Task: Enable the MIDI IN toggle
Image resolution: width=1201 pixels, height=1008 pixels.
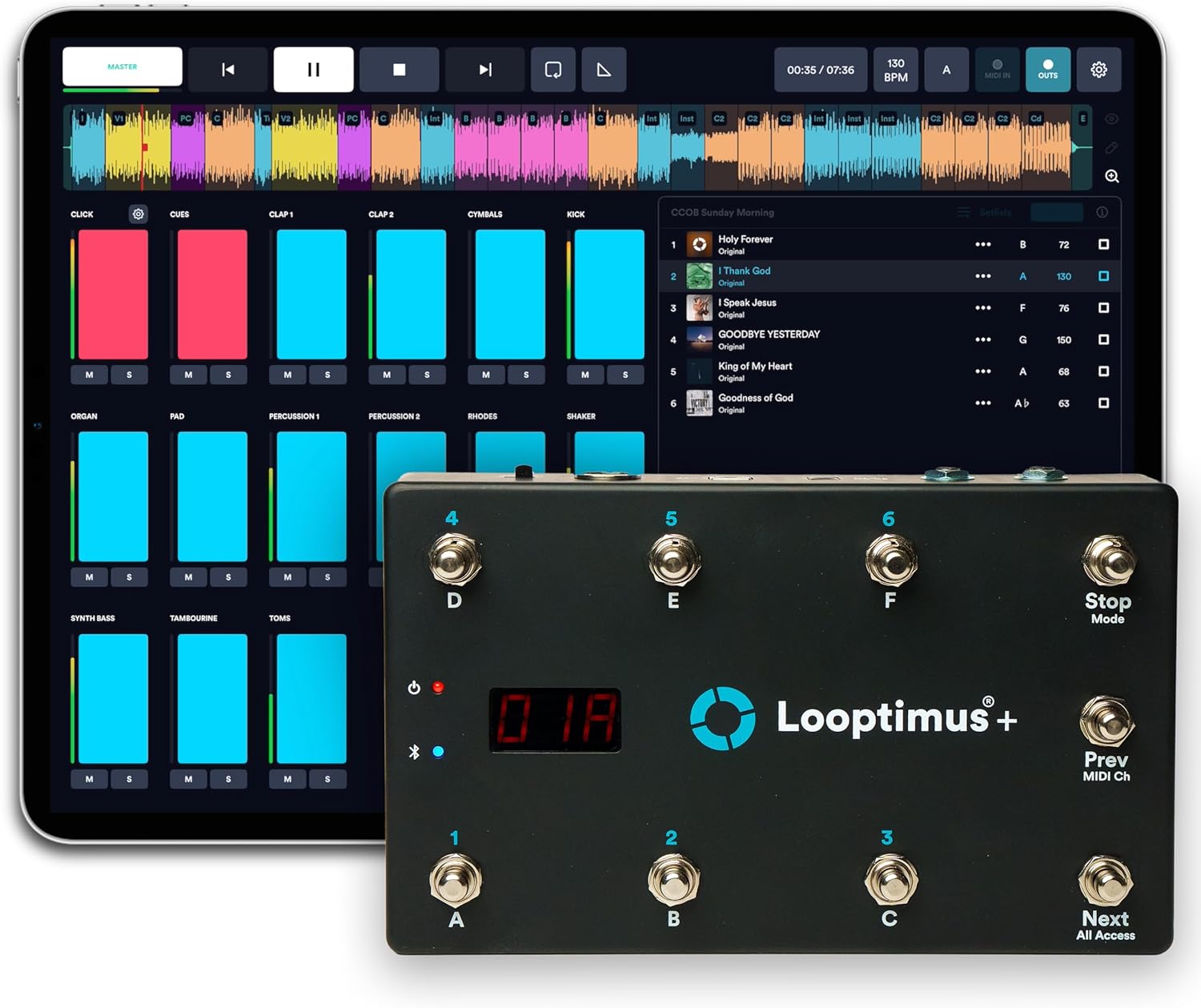Action: coord(997,70)
